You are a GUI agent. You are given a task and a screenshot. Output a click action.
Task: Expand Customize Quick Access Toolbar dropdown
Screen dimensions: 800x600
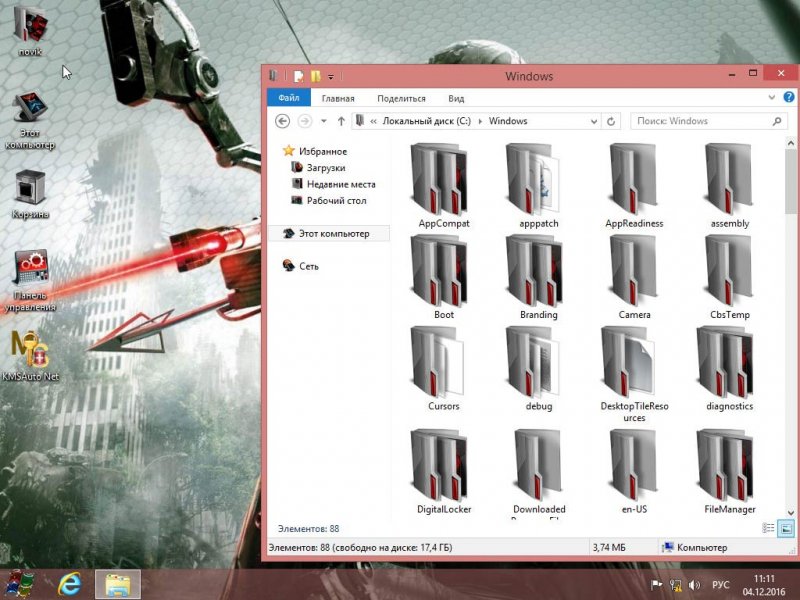coord(331,77)
